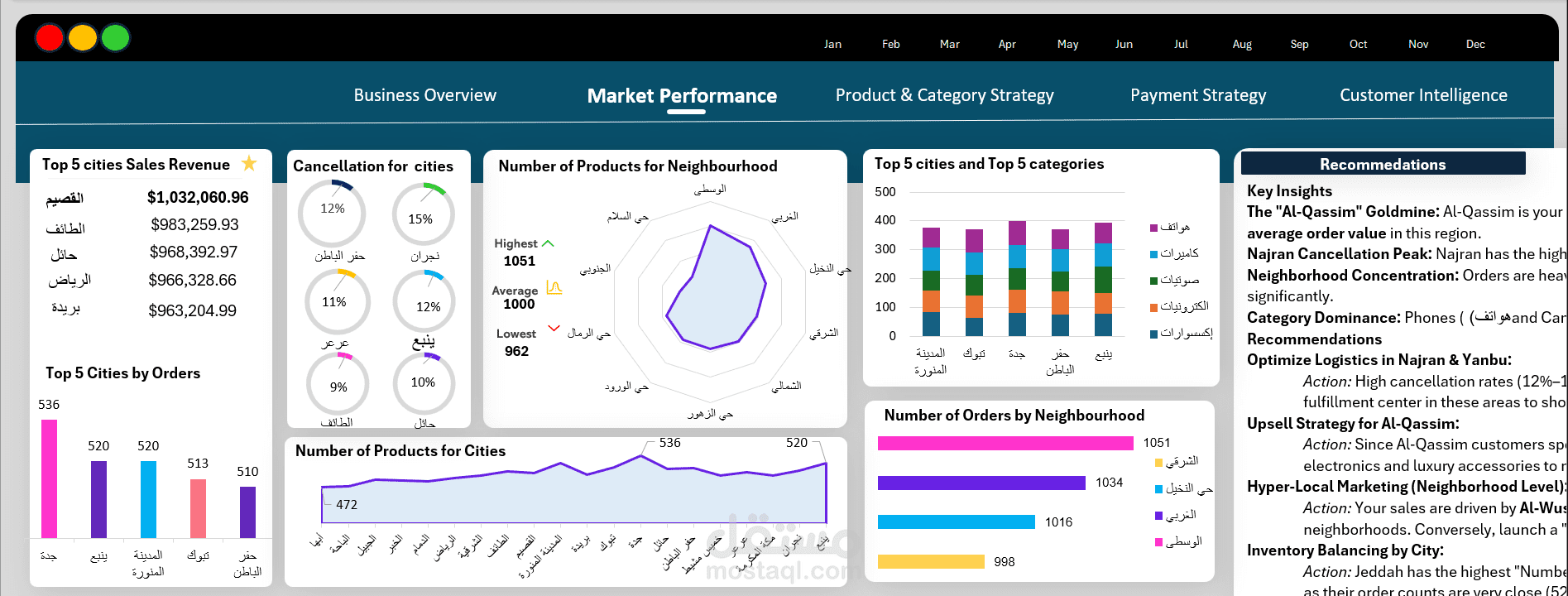The height and width of the screenshot is (596, 1568).
Task: Open the Customer Intelligence page
Action: 1423,95
